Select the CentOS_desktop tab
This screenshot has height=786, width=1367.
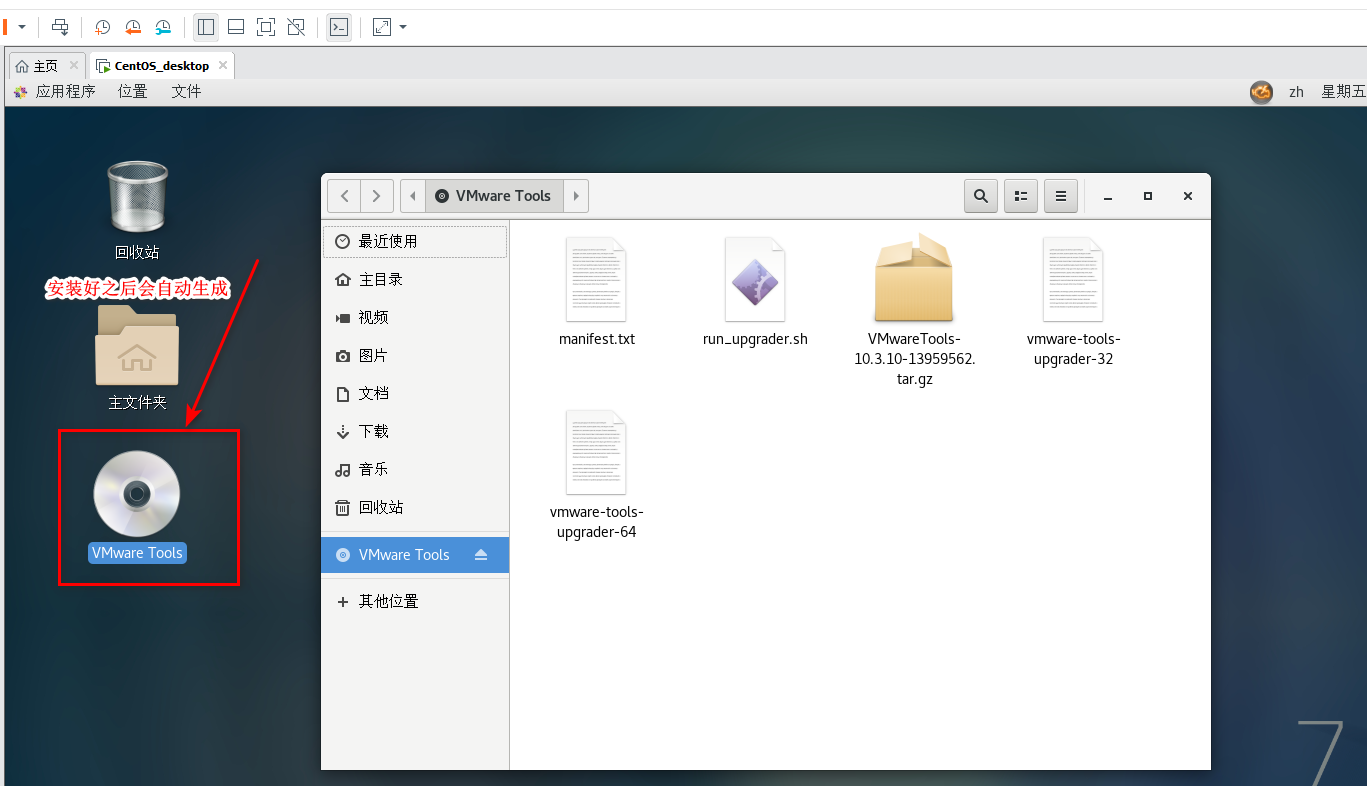162,66
